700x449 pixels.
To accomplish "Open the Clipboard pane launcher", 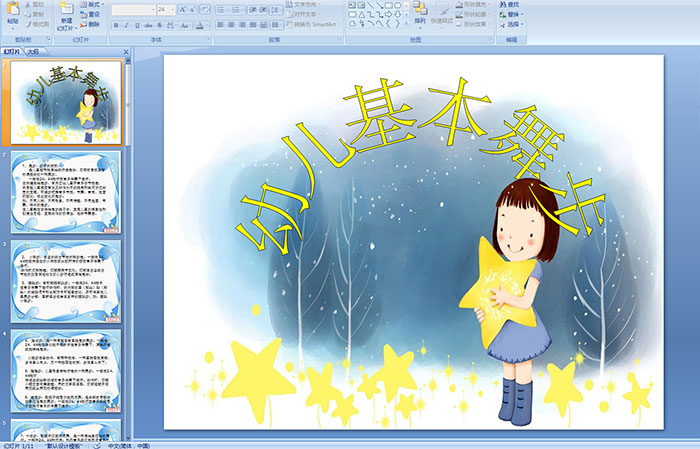I will [48, 40].
